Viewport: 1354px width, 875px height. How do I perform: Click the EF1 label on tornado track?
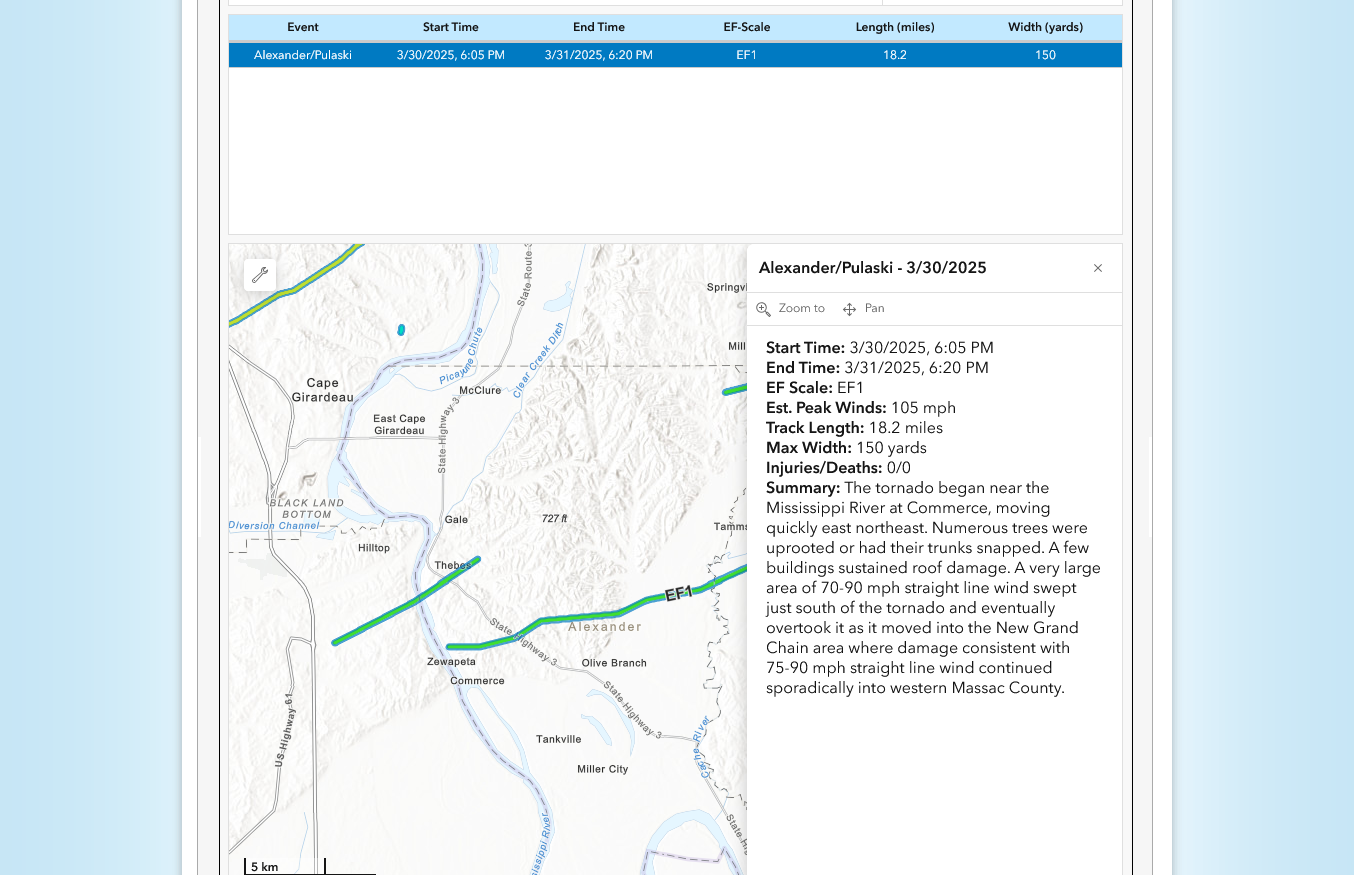point(679,594)
